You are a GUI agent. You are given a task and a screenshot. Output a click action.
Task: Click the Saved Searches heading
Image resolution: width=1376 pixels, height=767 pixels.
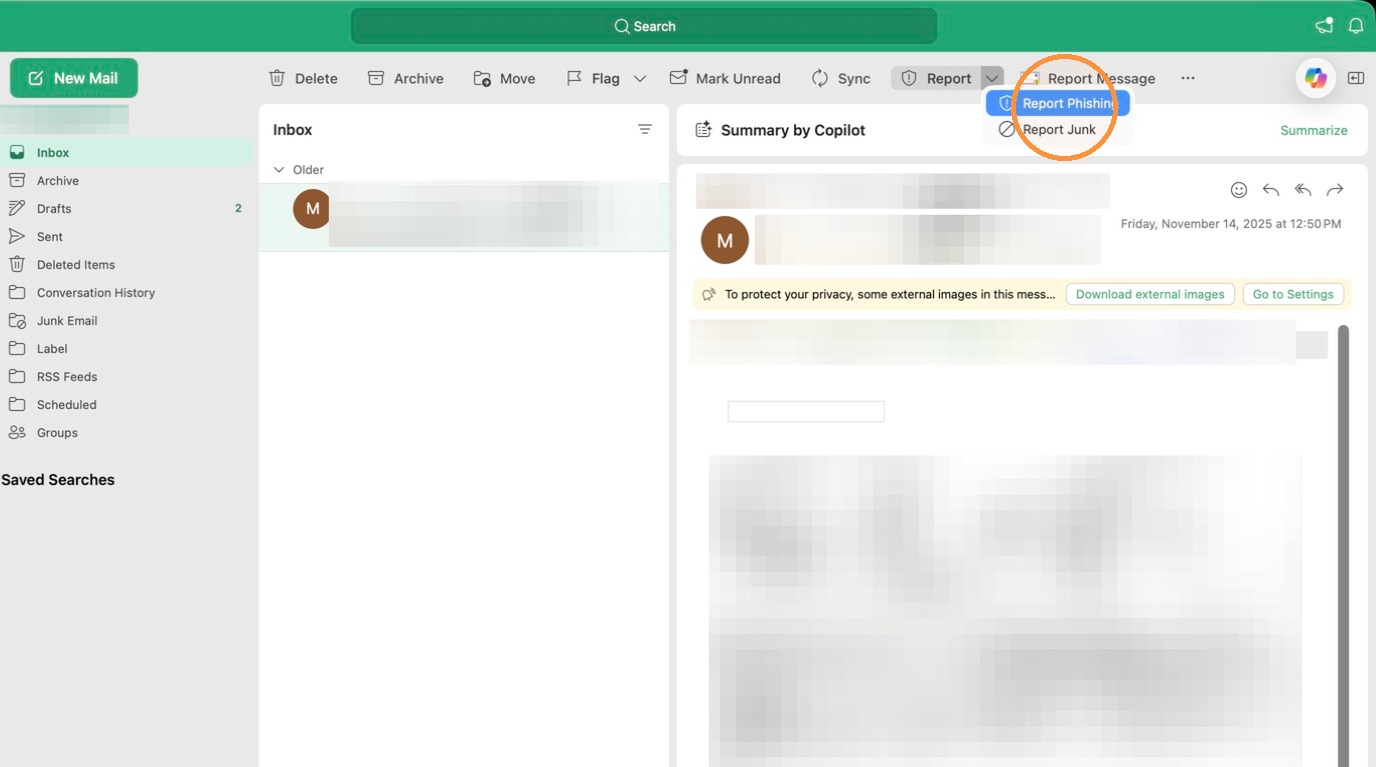click(58, 480)
